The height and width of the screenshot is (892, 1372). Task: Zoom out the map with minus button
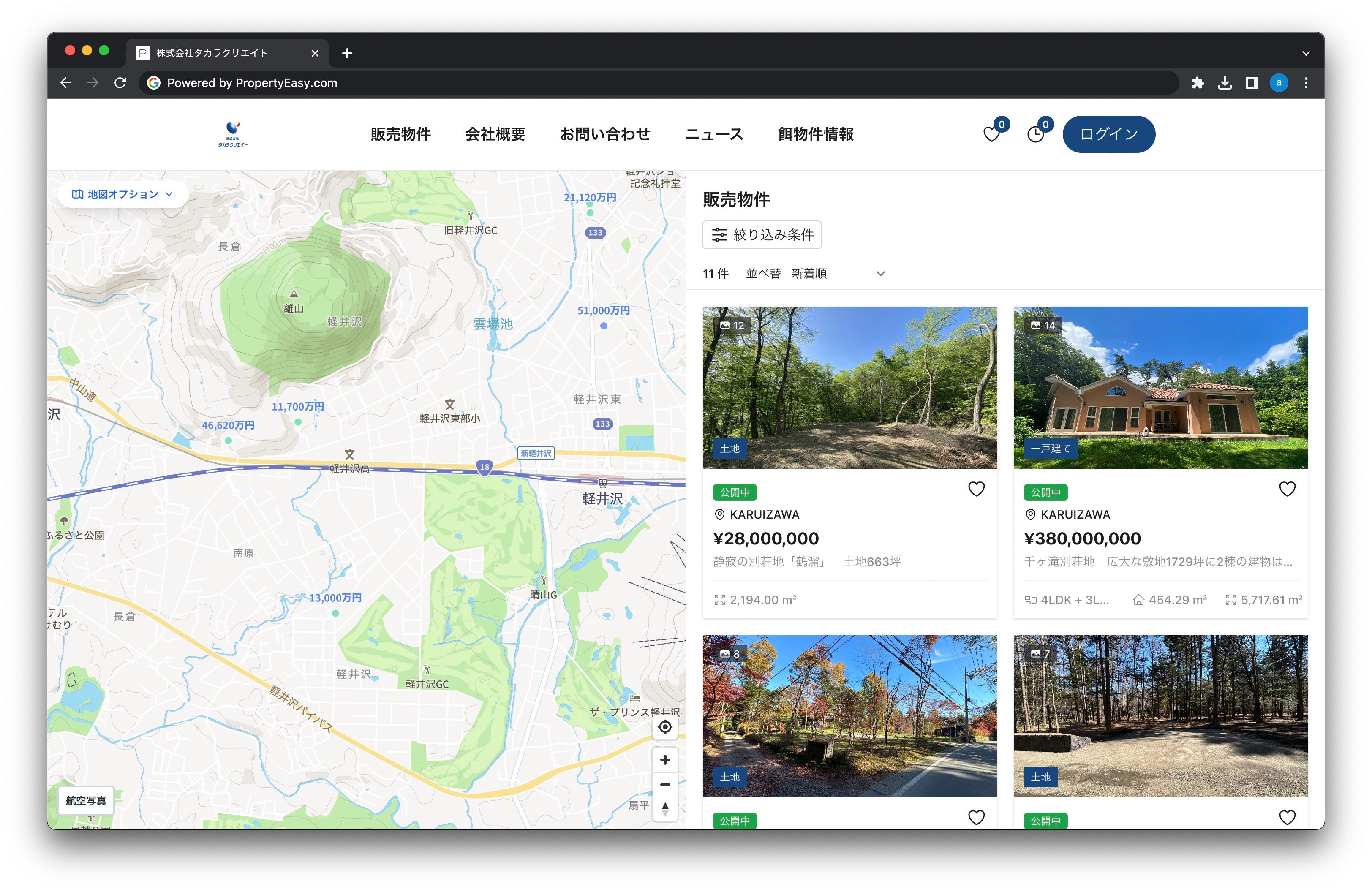pos(665,785)
